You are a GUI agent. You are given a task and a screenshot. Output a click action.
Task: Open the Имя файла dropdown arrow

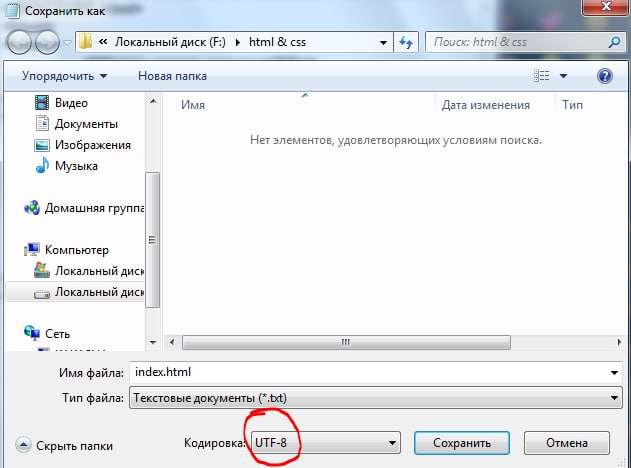pyautogui.click(x=614, y=373)
